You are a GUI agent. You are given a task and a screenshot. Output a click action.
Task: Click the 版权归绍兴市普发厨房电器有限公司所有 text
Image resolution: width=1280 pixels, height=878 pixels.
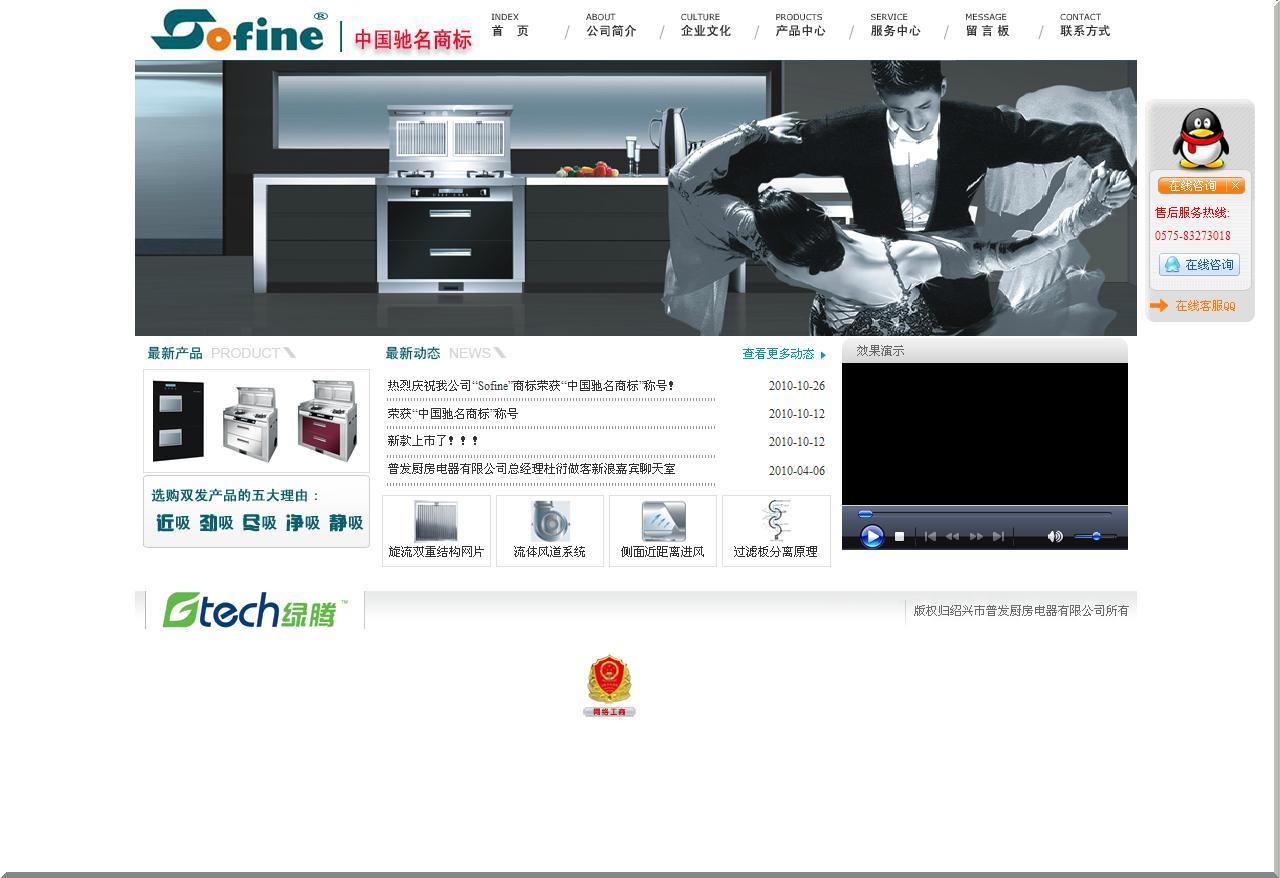[x=1021, y=611]
